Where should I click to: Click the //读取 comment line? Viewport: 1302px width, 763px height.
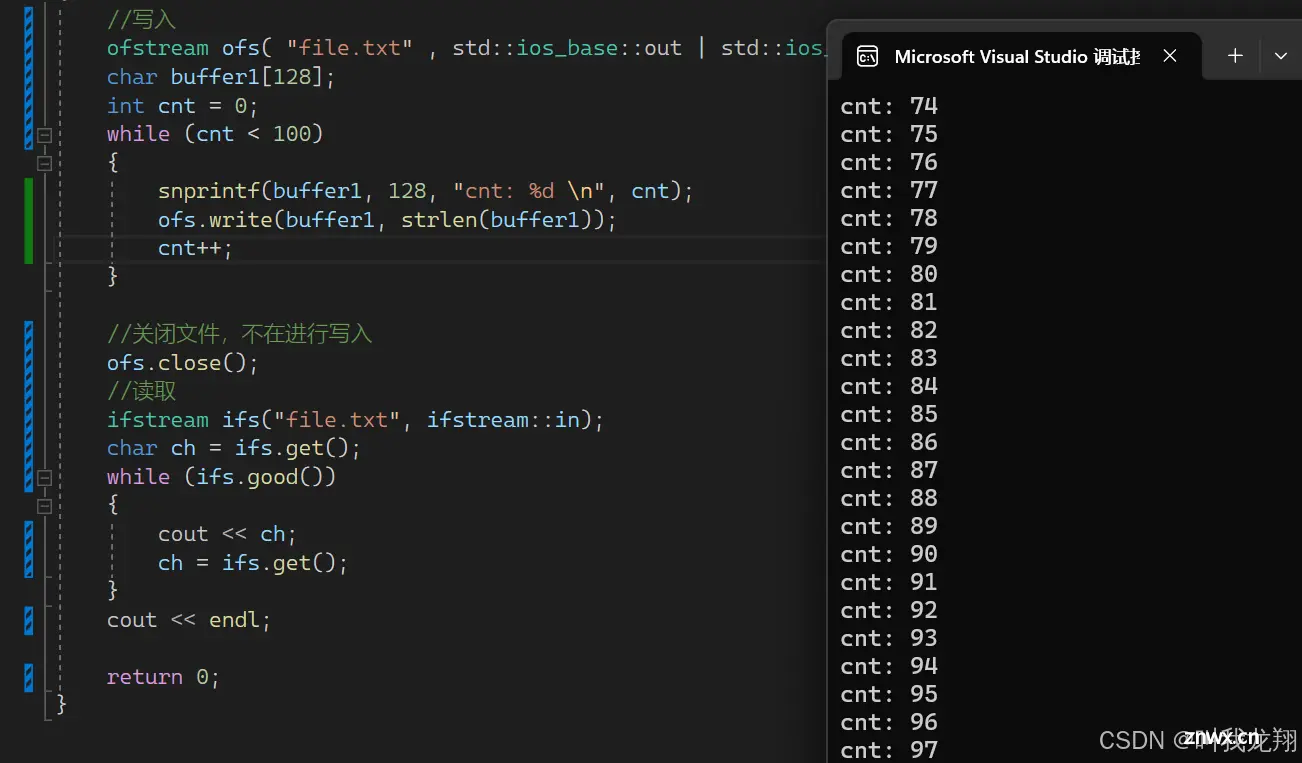pos(141,391)
